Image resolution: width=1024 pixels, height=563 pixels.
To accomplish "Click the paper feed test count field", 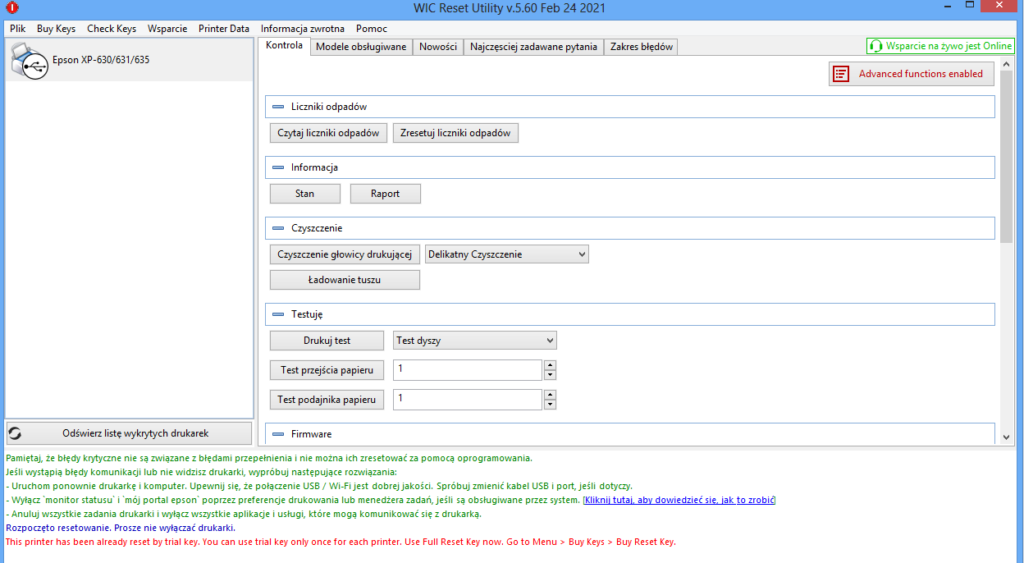I will (468, 399).
